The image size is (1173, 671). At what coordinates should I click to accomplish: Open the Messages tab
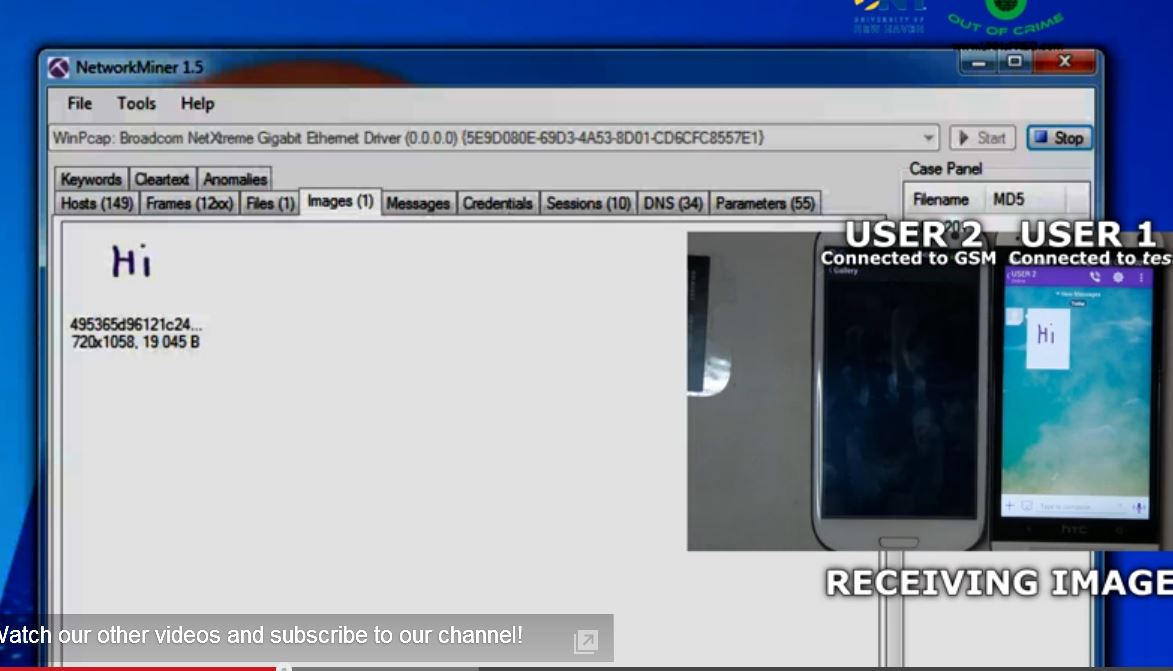pyautogui.click(x=417, y=204)
